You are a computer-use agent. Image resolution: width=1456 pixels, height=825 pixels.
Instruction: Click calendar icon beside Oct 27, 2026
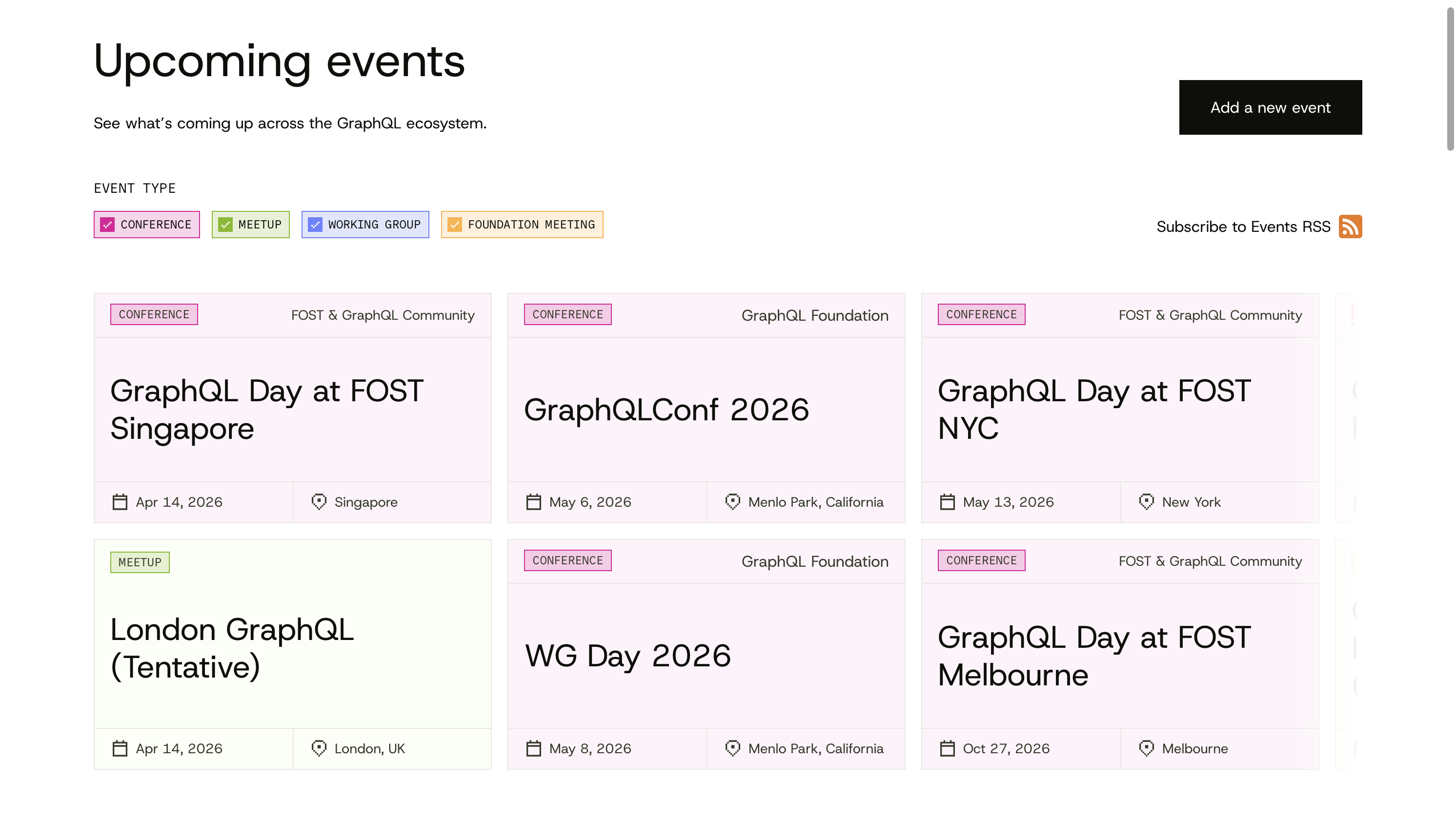coord(947,748)
